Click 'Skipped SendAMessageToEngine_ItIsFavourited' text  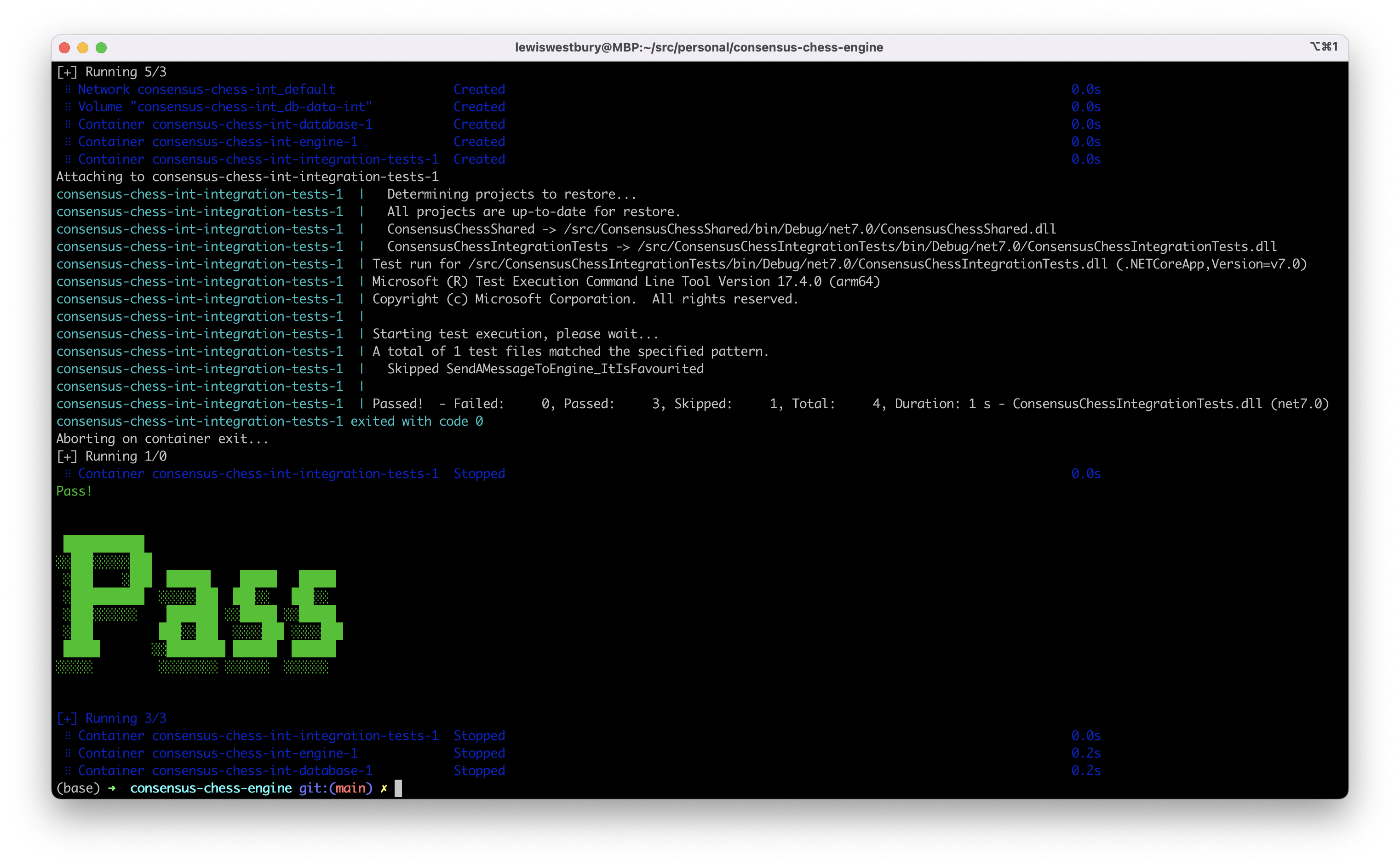(x=545, y=369)
